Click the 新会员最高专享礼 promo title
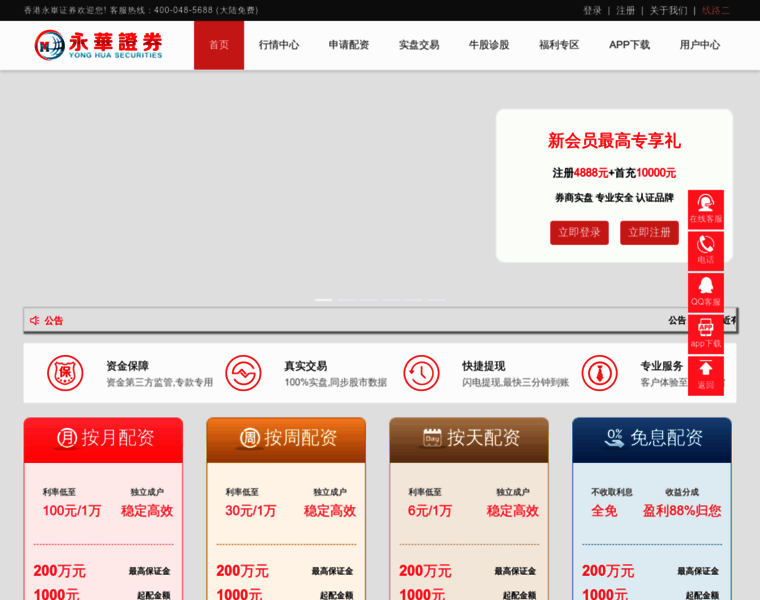The width and height of the screenshot is (760, 600). coord(614,141)
